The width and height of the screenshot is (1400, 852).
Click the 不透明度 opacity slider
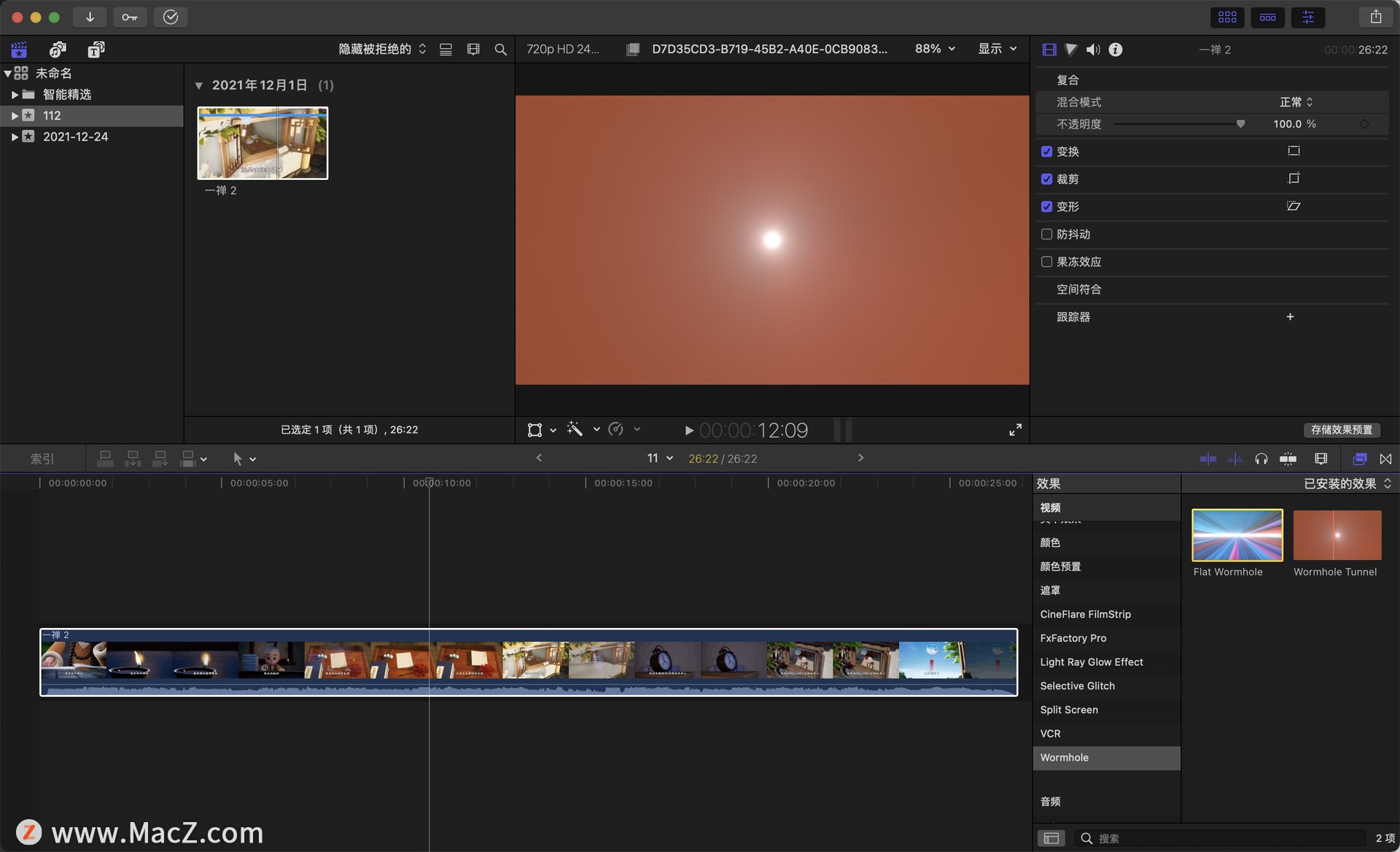pyautogui.click(x=1178, y=124)
